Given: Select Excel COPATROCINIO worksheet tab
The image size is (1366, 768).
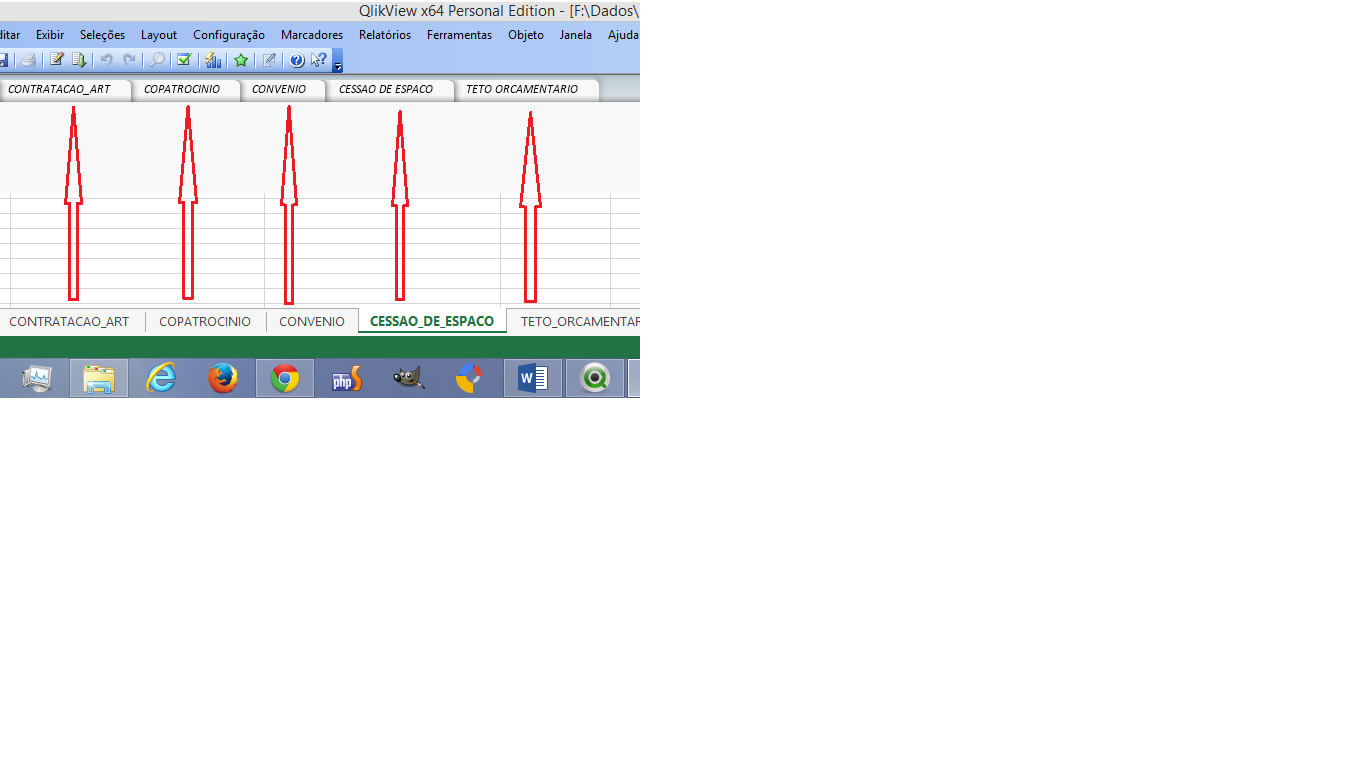Looking at the screenshot, I should point(205,322).
